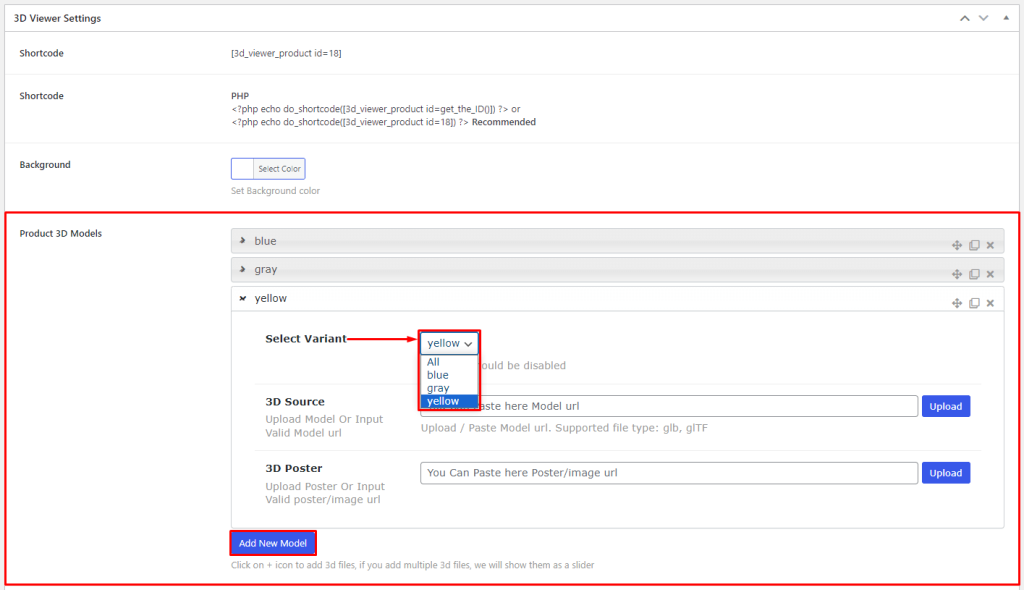Remove the blue model using its X icon
1024x590 pixels.
point(990,245)
